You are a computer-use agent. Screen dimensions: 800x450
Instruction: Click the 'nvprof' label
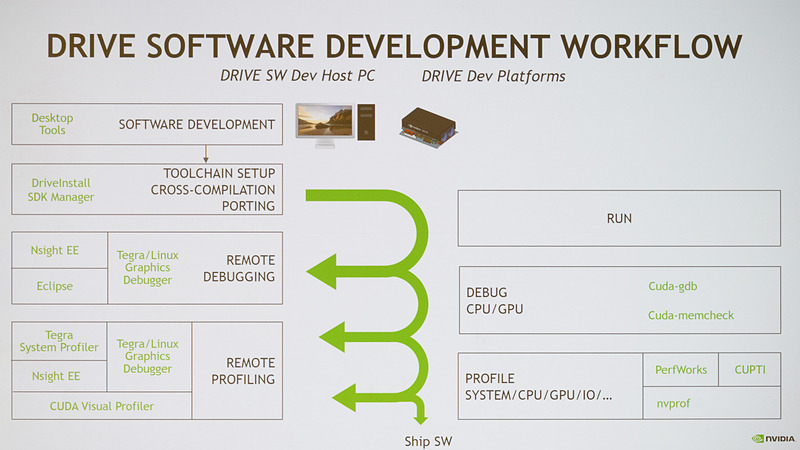pos(673,404)
